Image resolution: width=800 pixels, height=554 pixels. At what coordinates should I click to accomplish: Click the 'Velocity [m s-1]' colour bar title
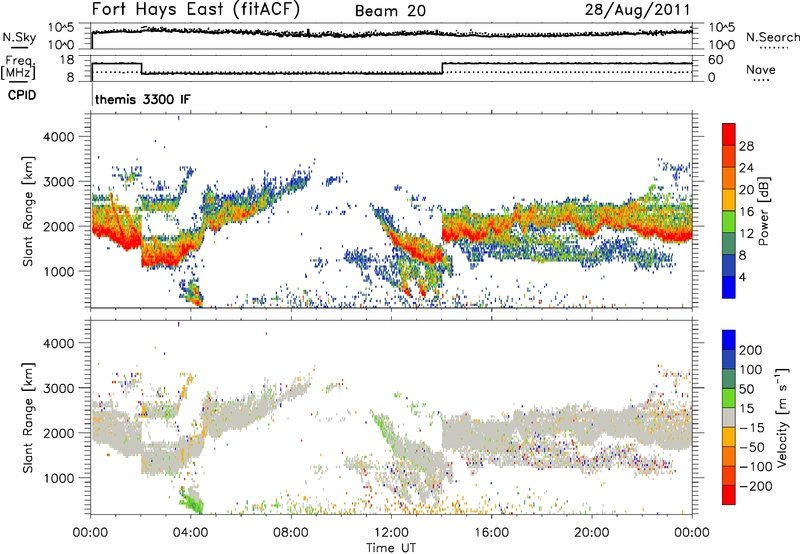click(782, 417)
